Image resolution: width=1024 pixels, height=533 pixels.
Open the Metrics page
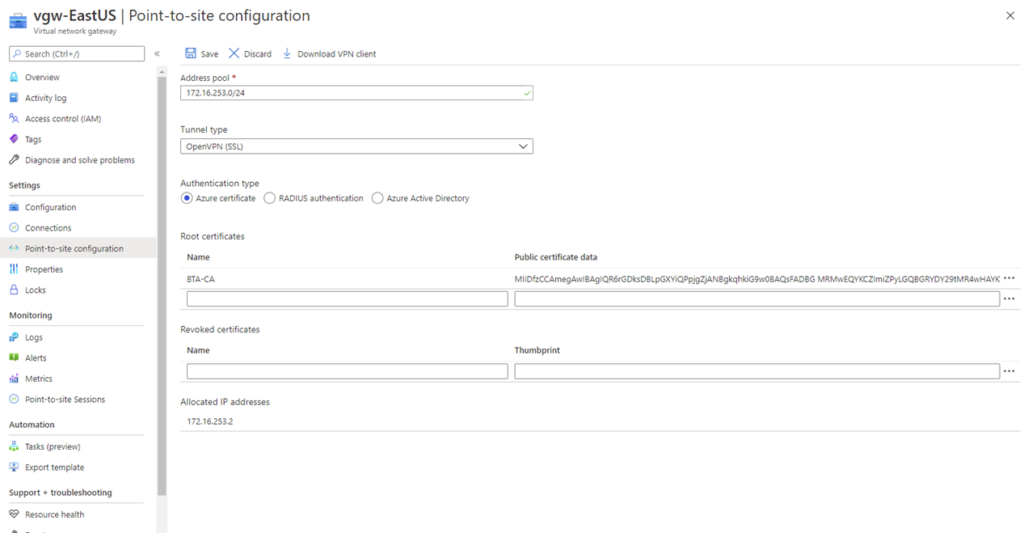tap(39, 379)
